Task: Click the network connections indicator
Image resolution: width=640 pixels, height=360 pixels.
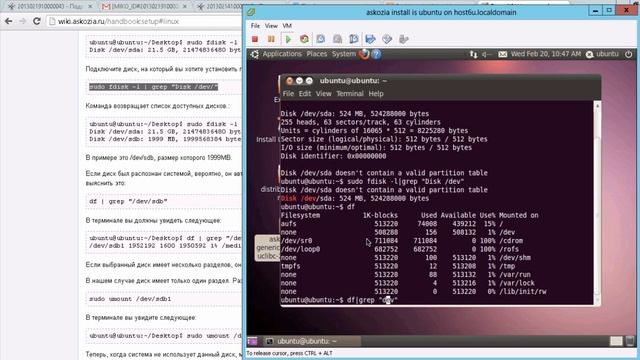Action: [x=473, y=54]
